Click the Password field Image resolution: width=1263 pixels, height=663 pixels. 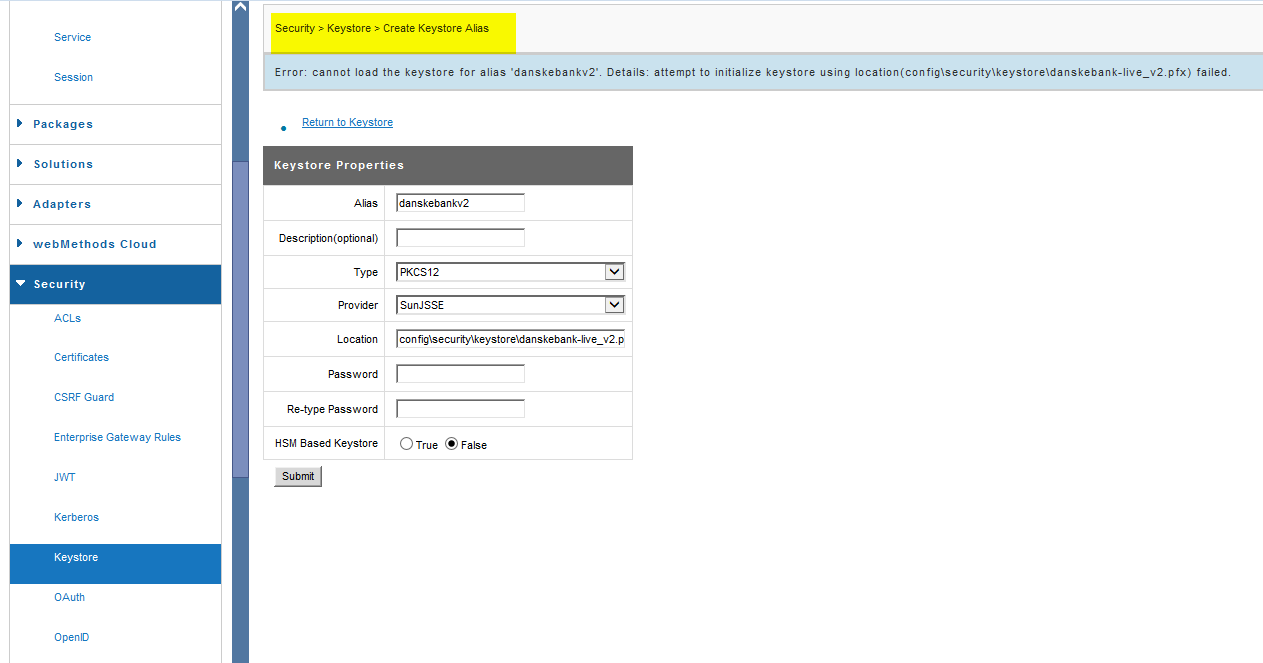pyautogui.click(x=460, y=372)
